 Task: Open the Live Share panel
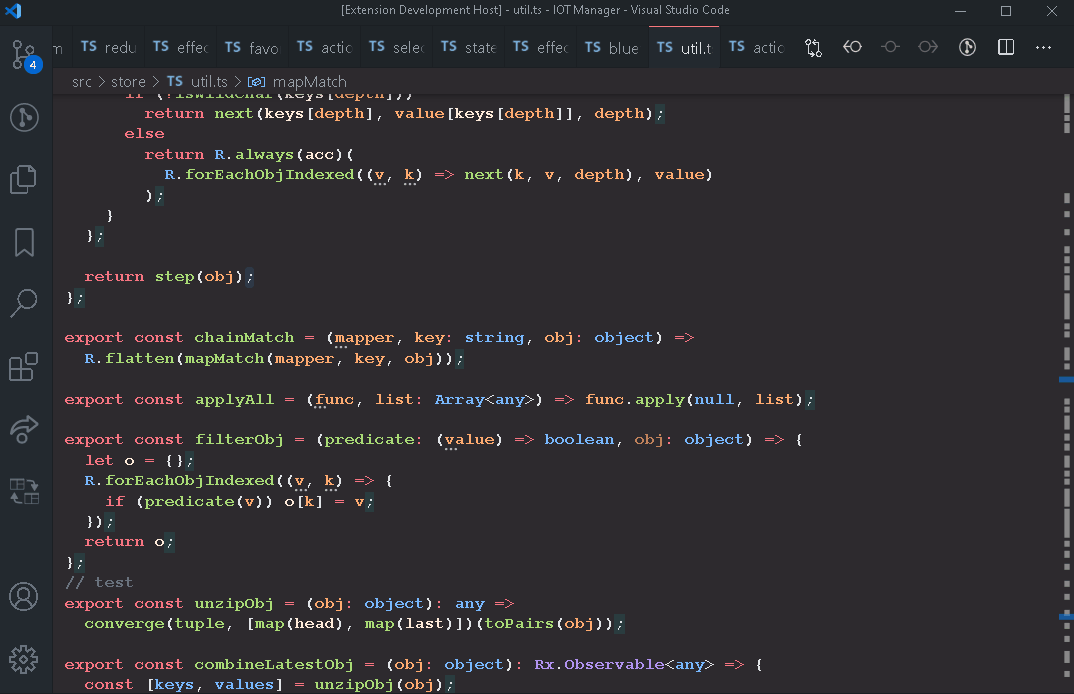pos(24,429)
